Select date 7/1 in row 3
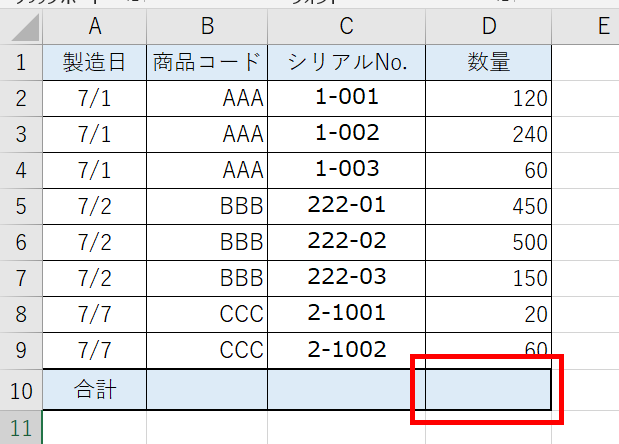This screenshot has height=444, width=619. click(94, 134)
